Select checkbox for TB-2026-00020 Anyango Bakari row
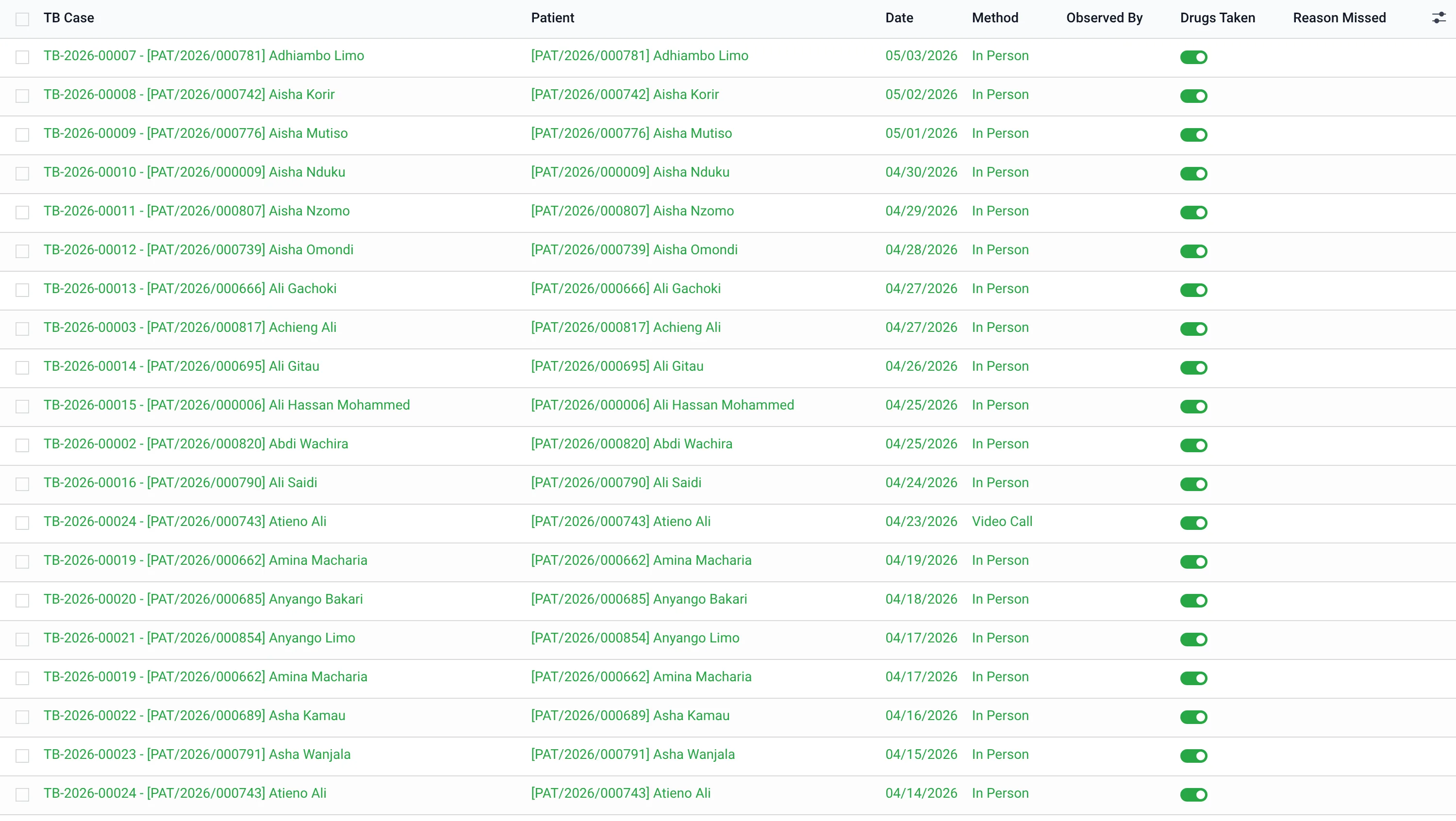This screenshot has width=1456, height=821. pos(22,601)
